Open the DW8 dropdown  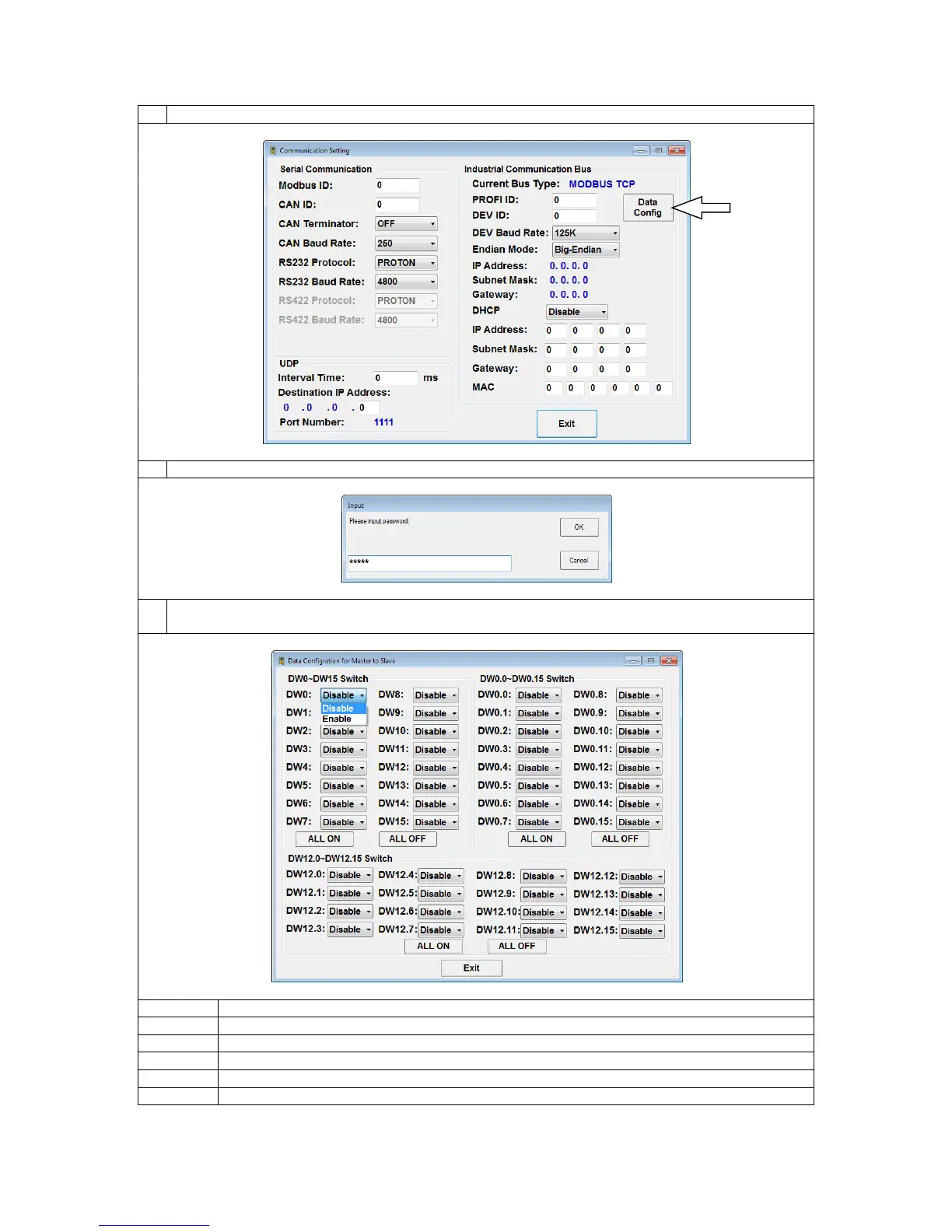[436, 695]
